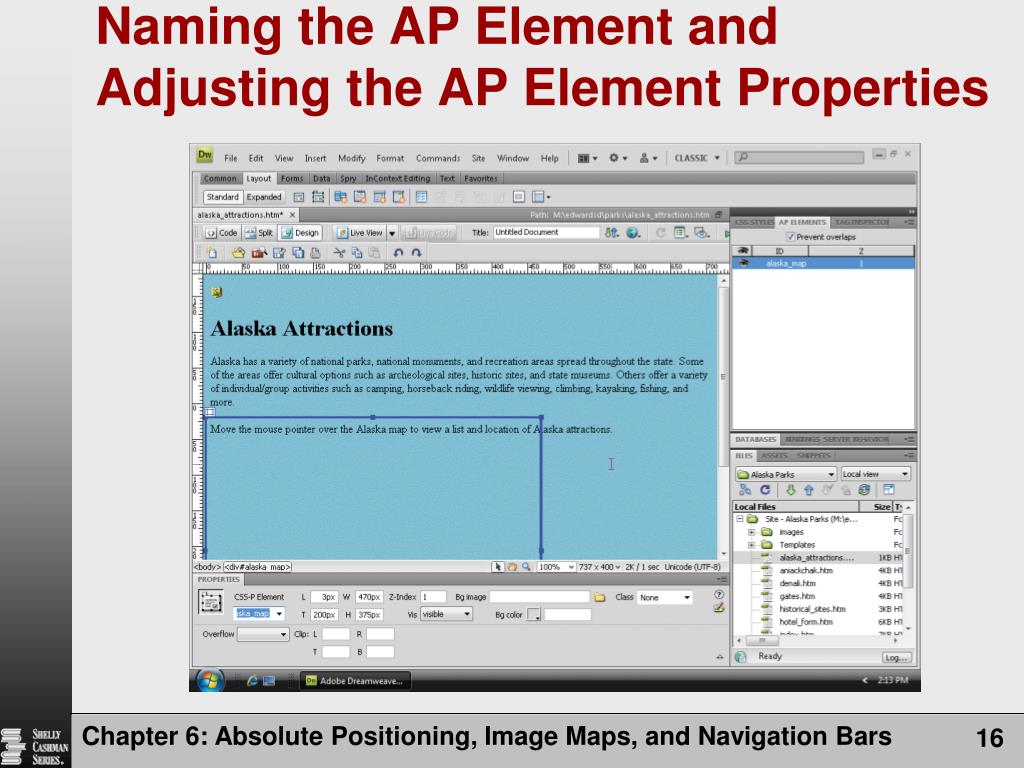Click the Select tool arrow in status bar
The width and height of the screenshot is (1024, 768).
(x=498, y=567)
